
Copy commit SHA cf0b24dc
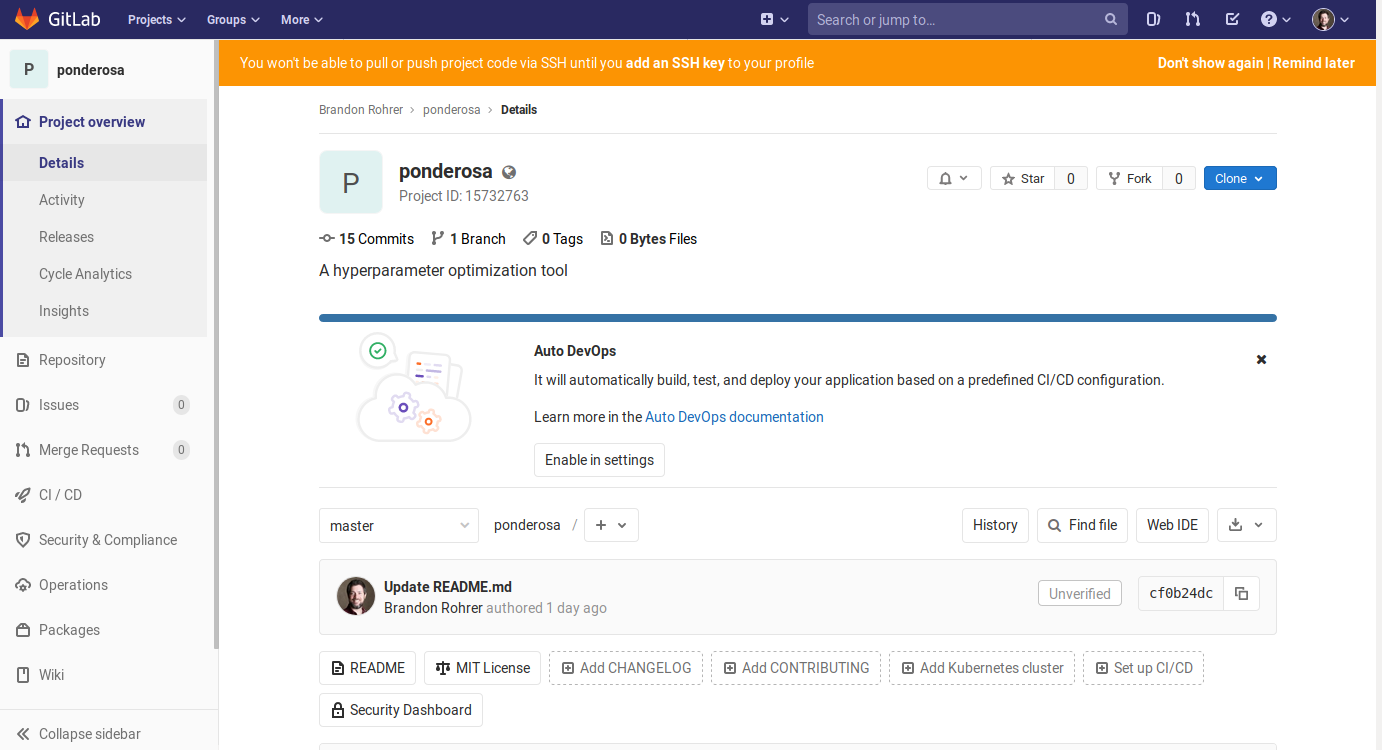pos(1241,593)
